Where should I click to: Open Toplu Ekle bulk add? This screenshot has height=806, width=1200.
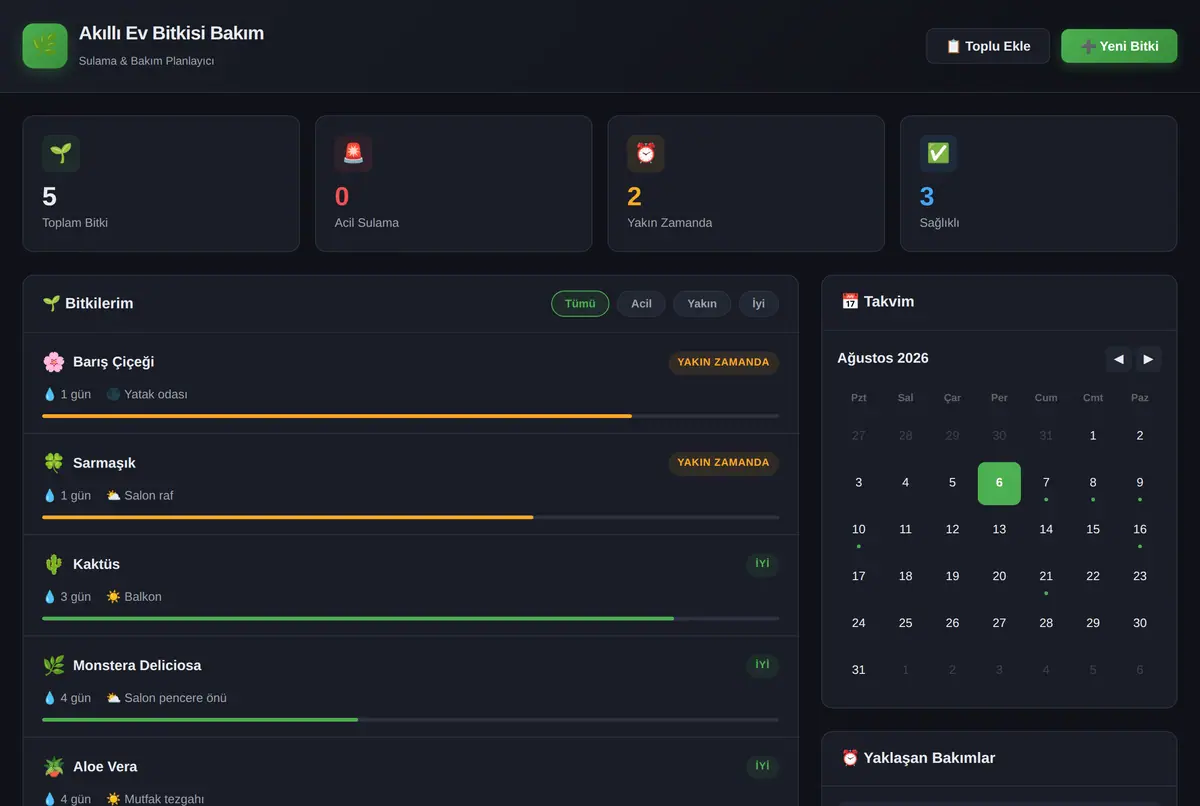coord(988,46)
